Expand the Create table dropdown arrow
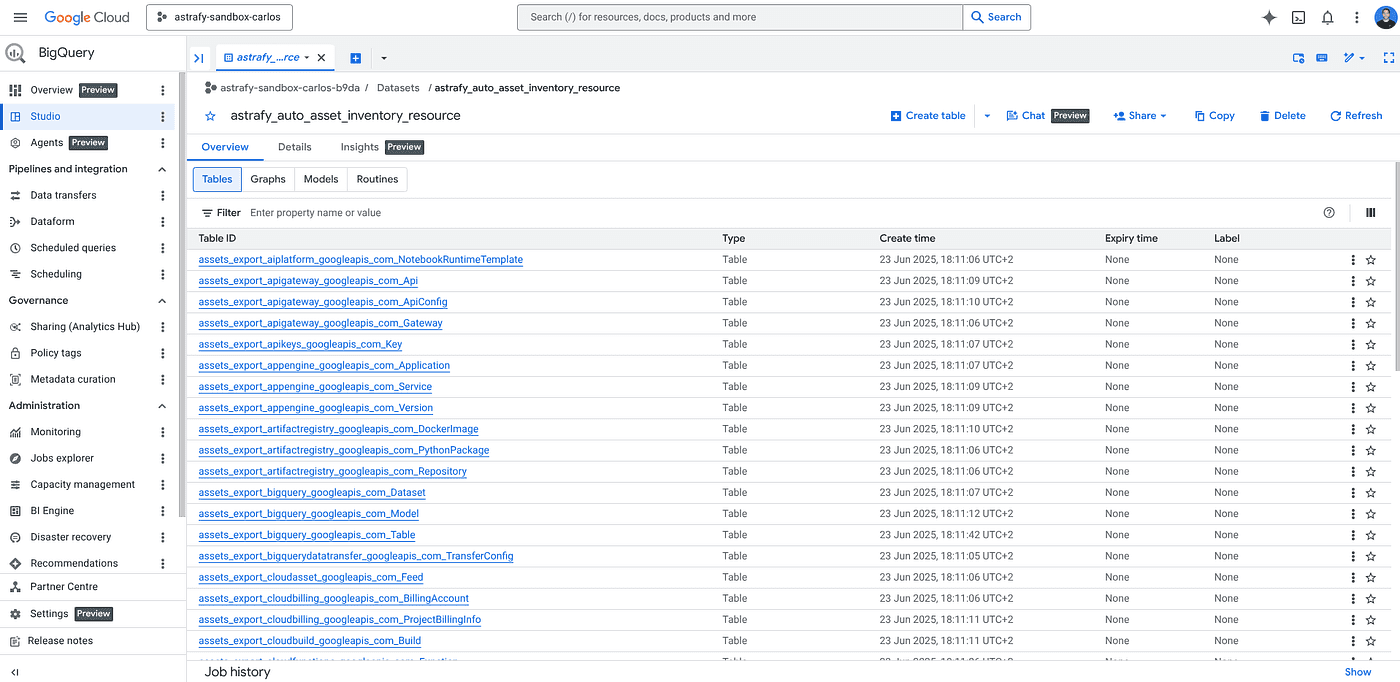Image resolution: width=1400 pixels, height=682 pixels. [986, 116]
